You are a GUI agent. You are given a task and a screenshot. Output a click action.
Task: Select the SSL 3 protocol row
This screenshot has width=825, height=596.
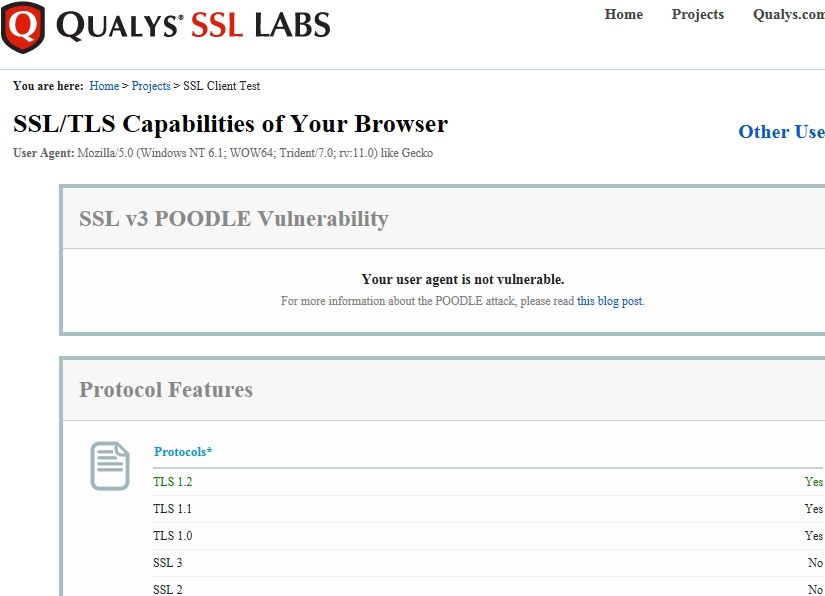point(488,563)
